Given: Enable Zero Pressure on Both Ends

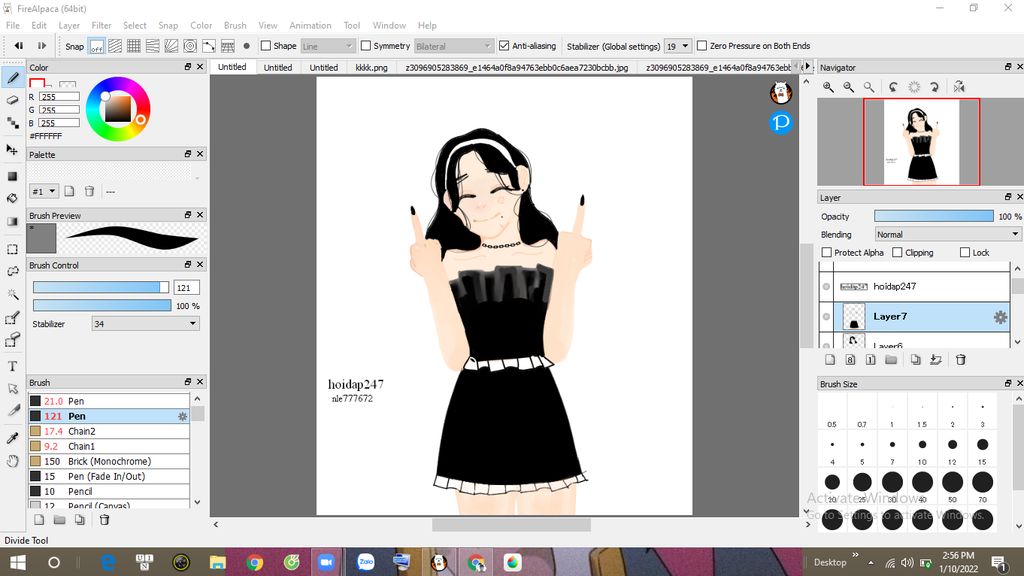Looking at the screenshot, I should coord(702,46).
